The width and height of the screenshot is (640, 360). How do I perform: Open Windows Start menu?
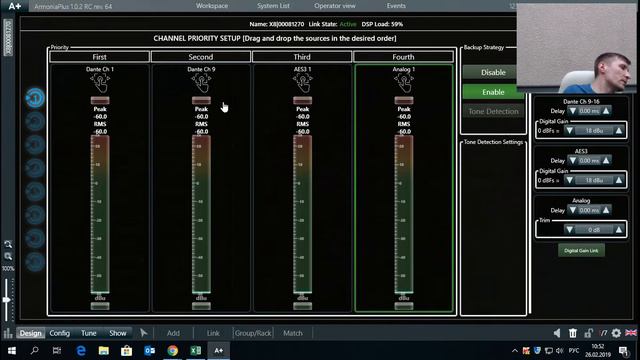12,351
